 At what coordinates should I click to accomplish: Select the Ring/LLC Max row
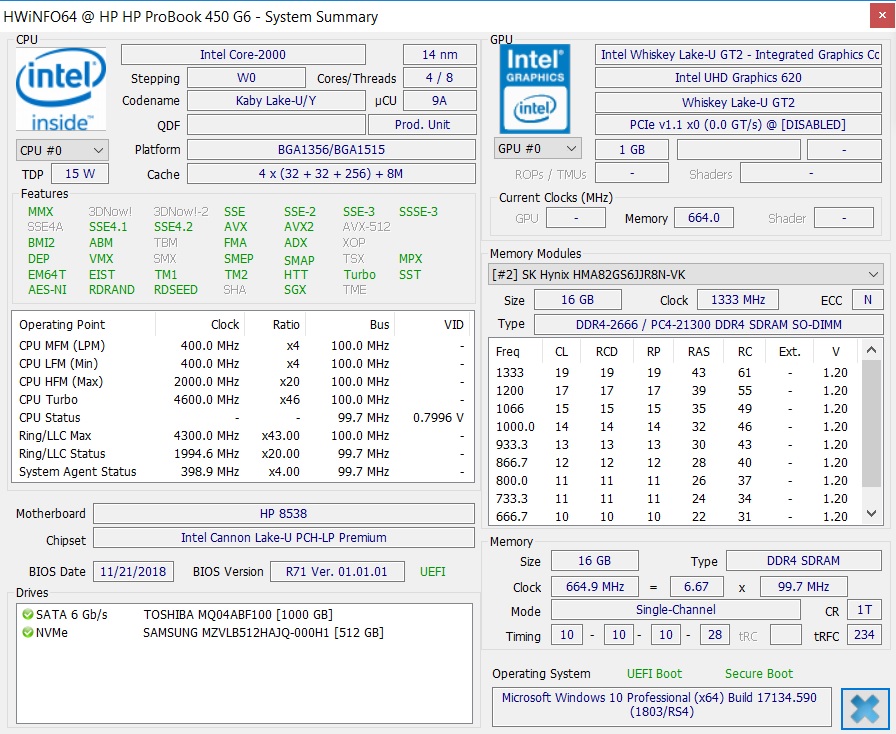(243, 436)
